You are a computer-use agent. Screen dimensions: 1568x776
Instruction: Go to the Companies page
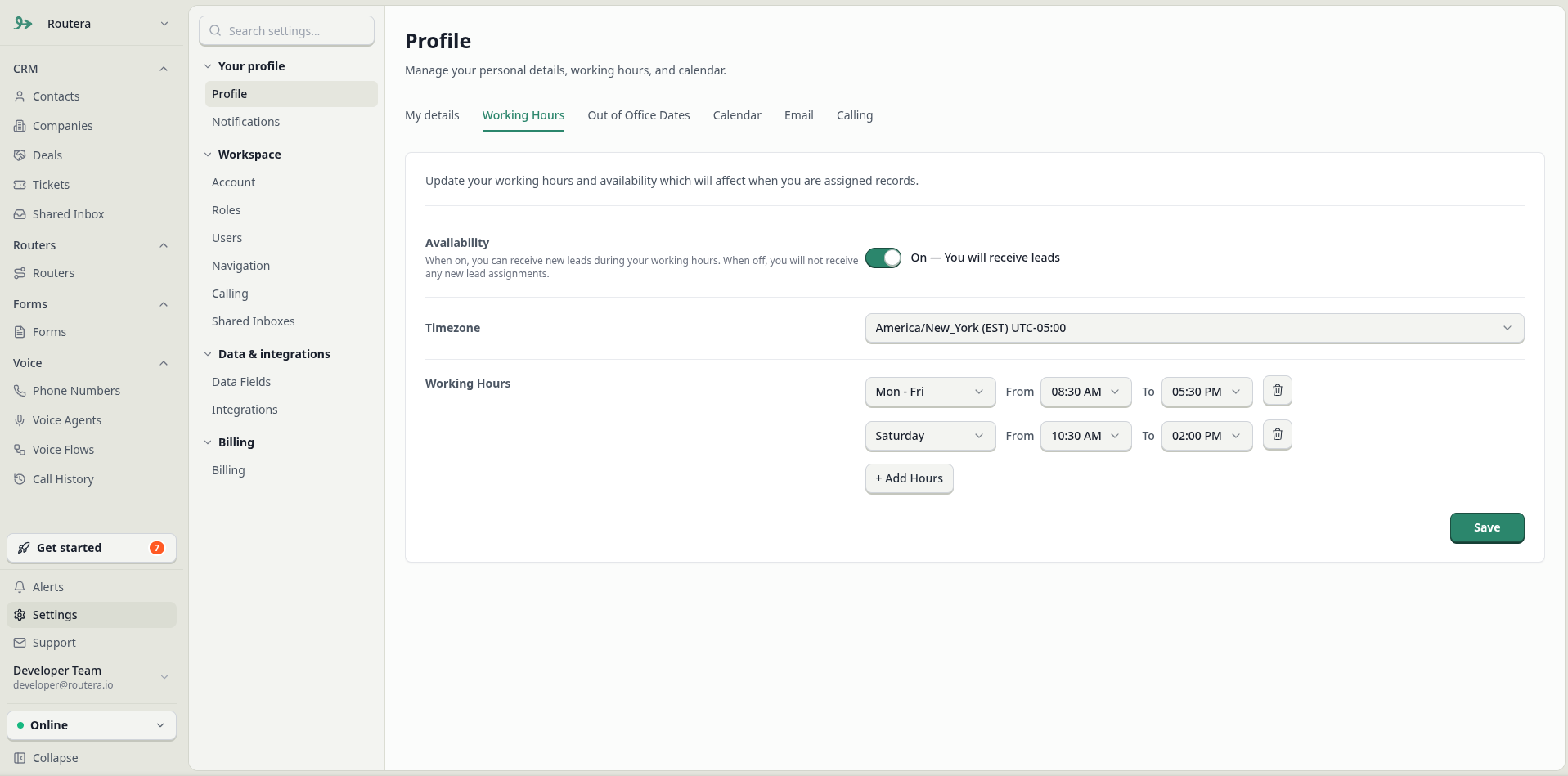tap(91, 126)
